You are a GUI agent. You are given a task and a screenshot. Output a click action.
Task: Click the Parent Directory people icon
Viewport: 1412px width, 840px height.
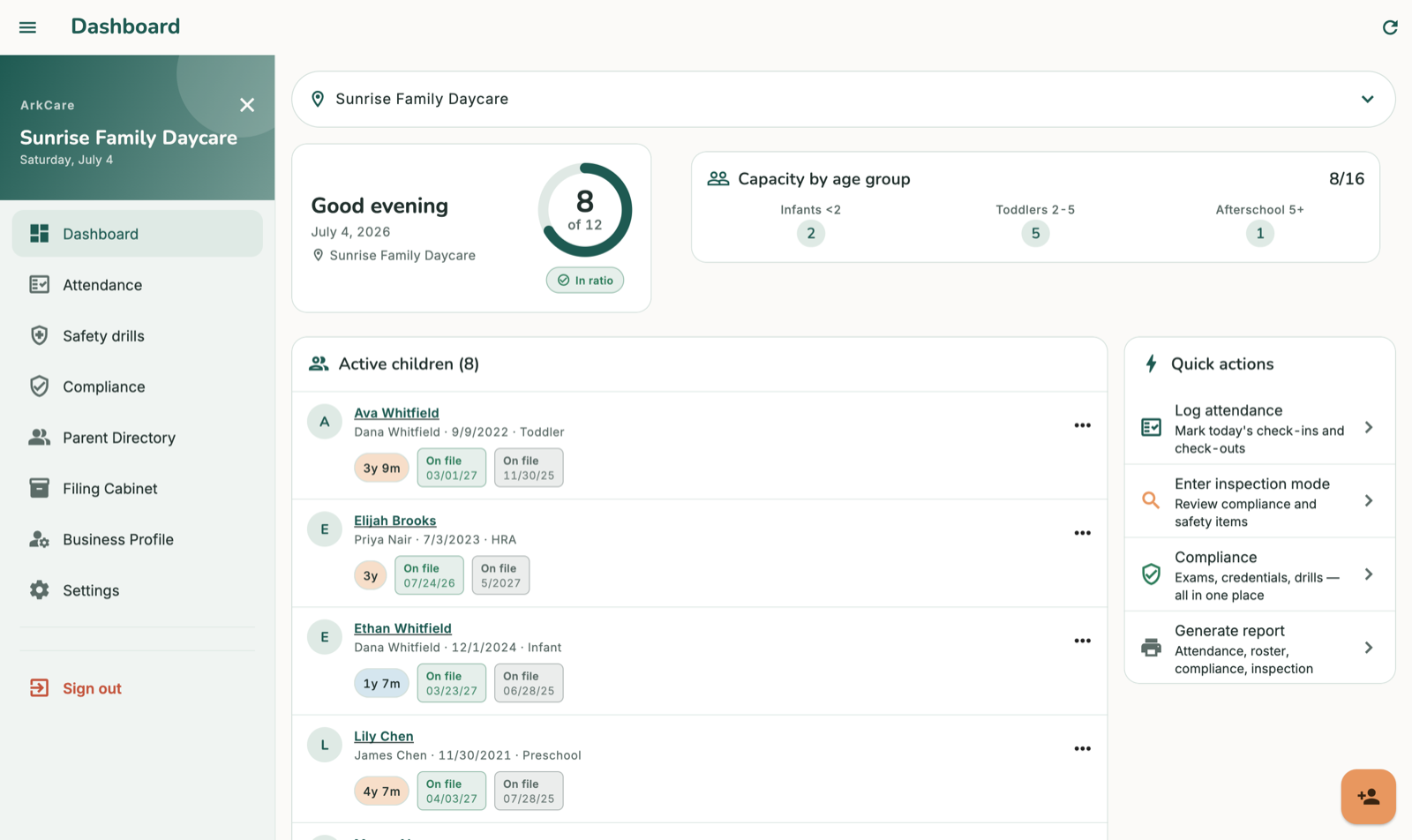pos(40,437)
